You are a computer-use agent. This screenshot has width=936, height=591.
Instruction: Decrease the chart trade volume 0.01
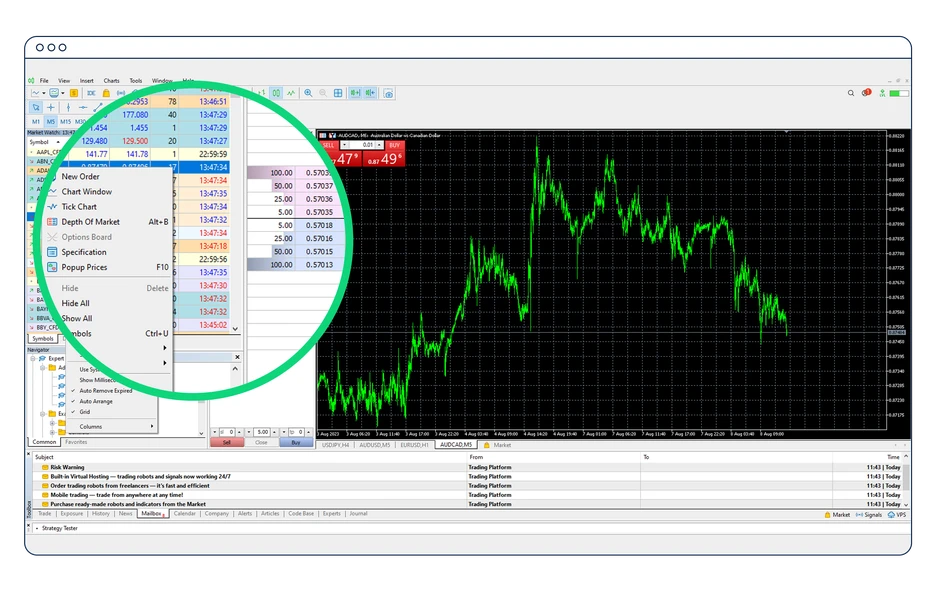point(344,145)
